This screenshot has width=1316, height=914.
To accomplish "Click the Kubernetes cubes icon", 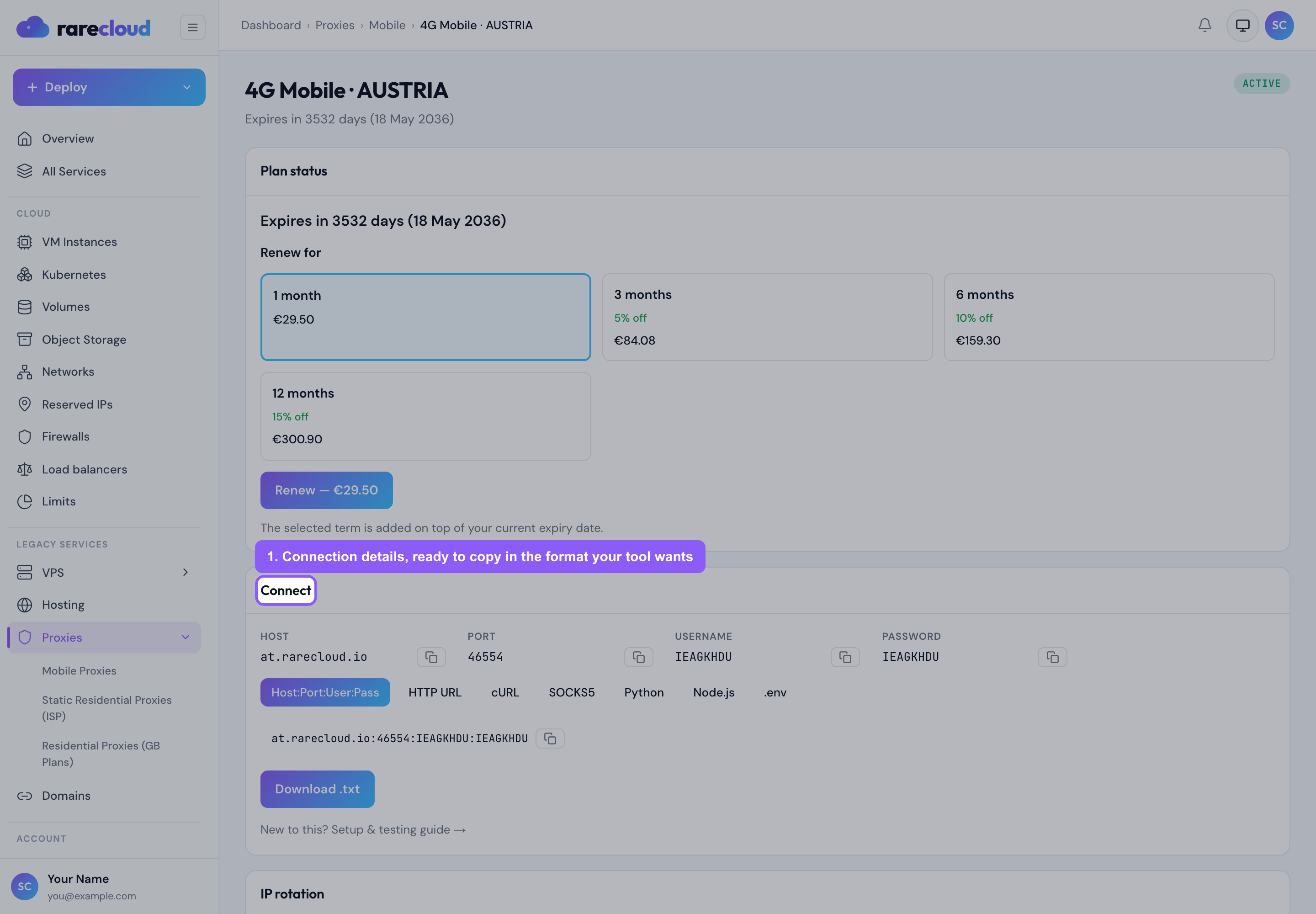I will (25, 275).
